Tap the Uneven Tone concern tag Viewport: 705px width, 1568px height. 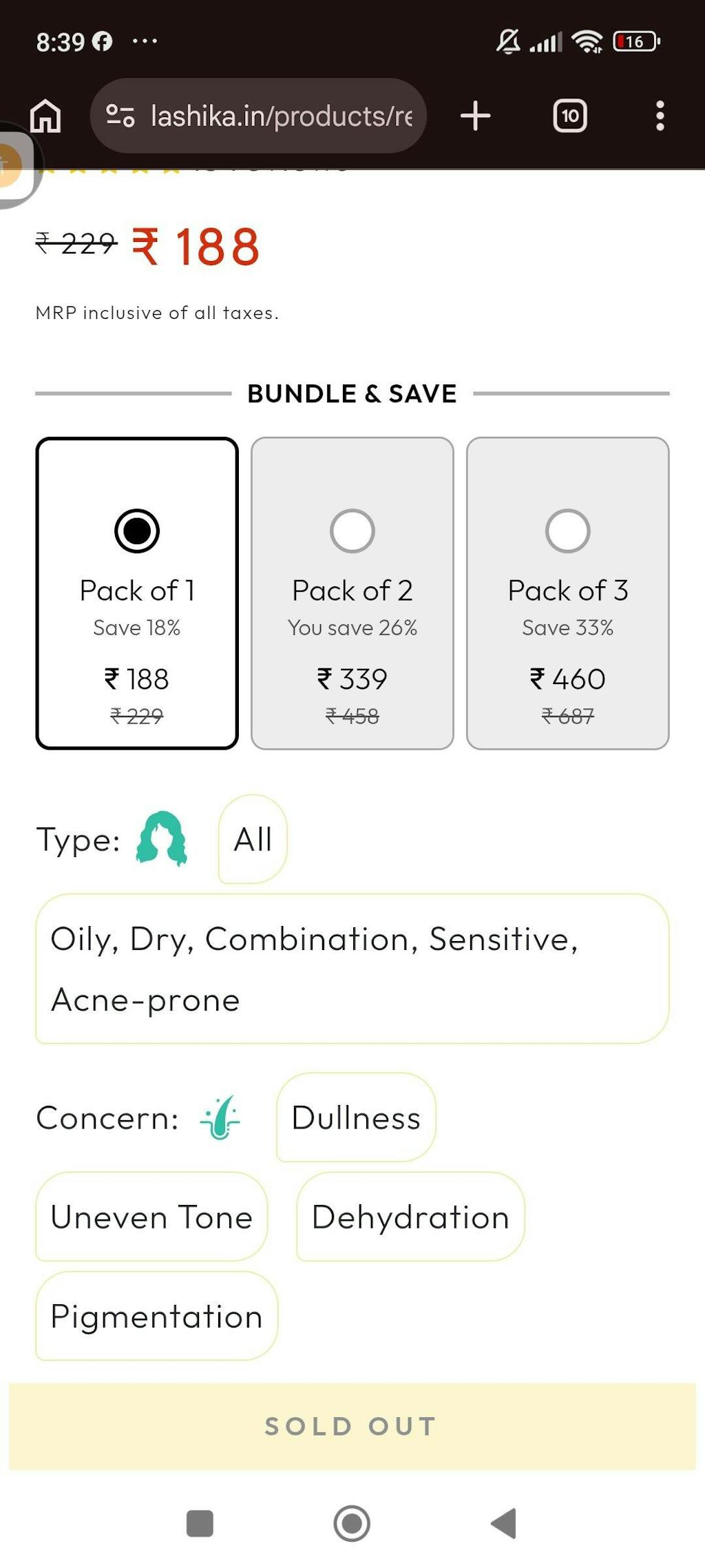pyautogui.click(x=151, y=1217)
